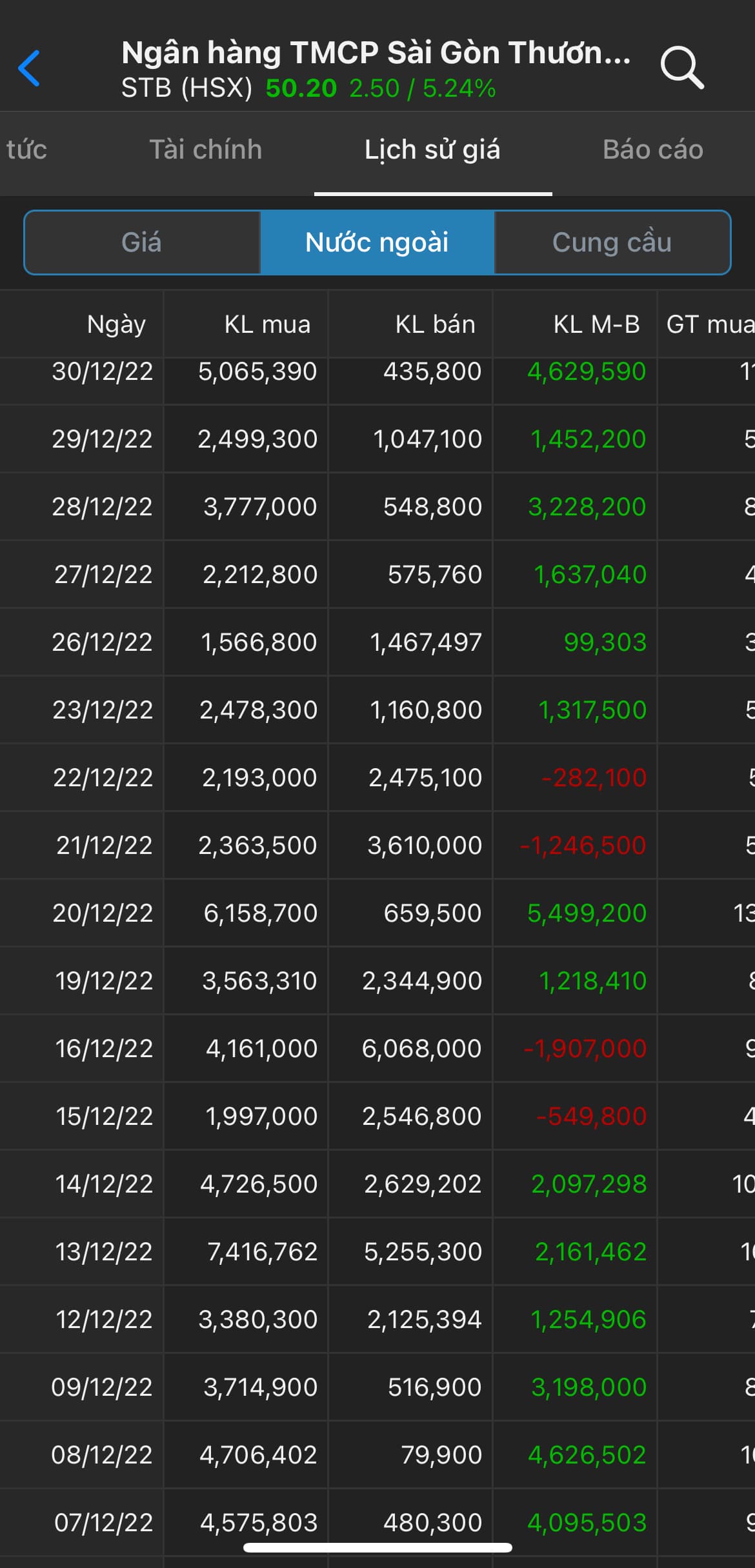Select the Giá segment

pyautogui.click(x=142, y=243)
